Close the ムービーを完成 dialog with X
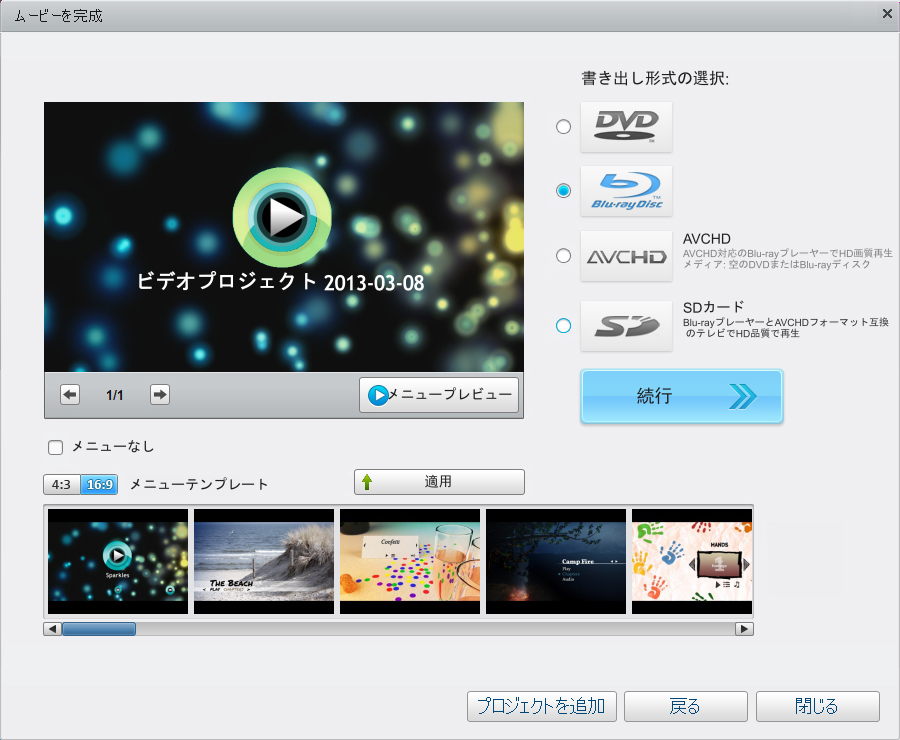The width and height of the screenshot is (900, 740). tap(887, 14)
